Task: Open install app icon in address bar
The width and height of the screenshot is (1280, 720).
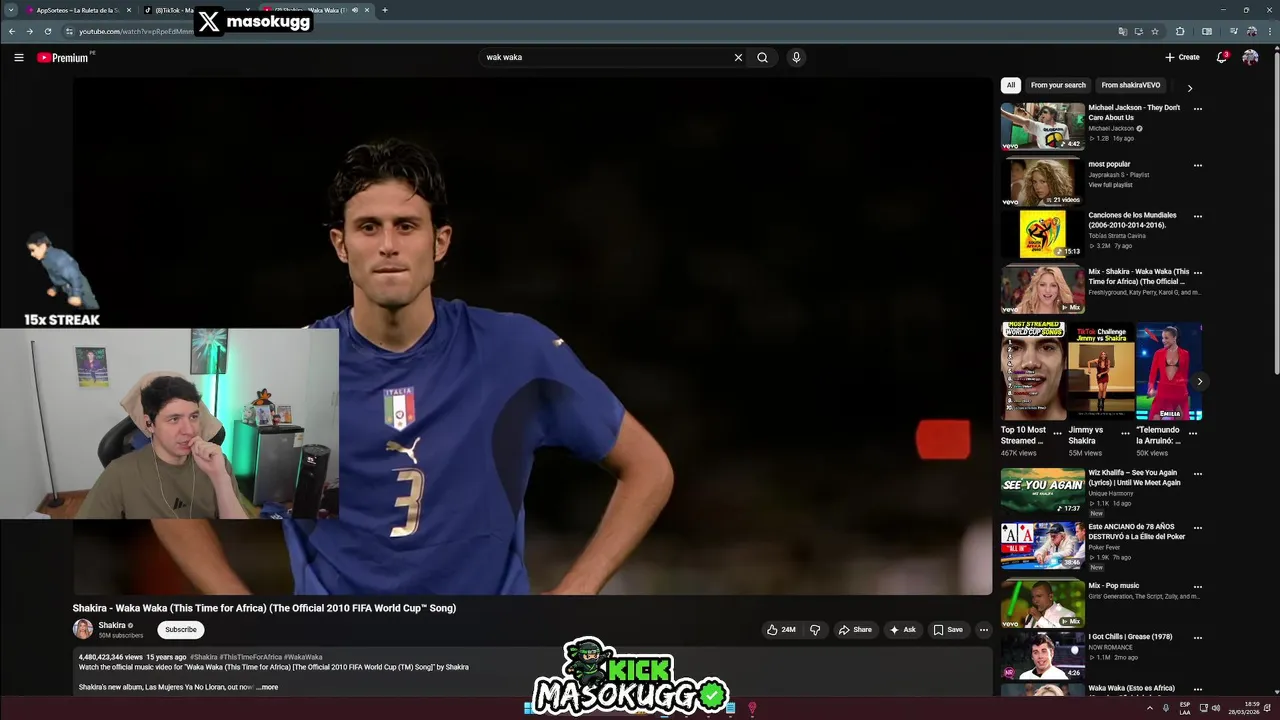Action: (1139, 31)
